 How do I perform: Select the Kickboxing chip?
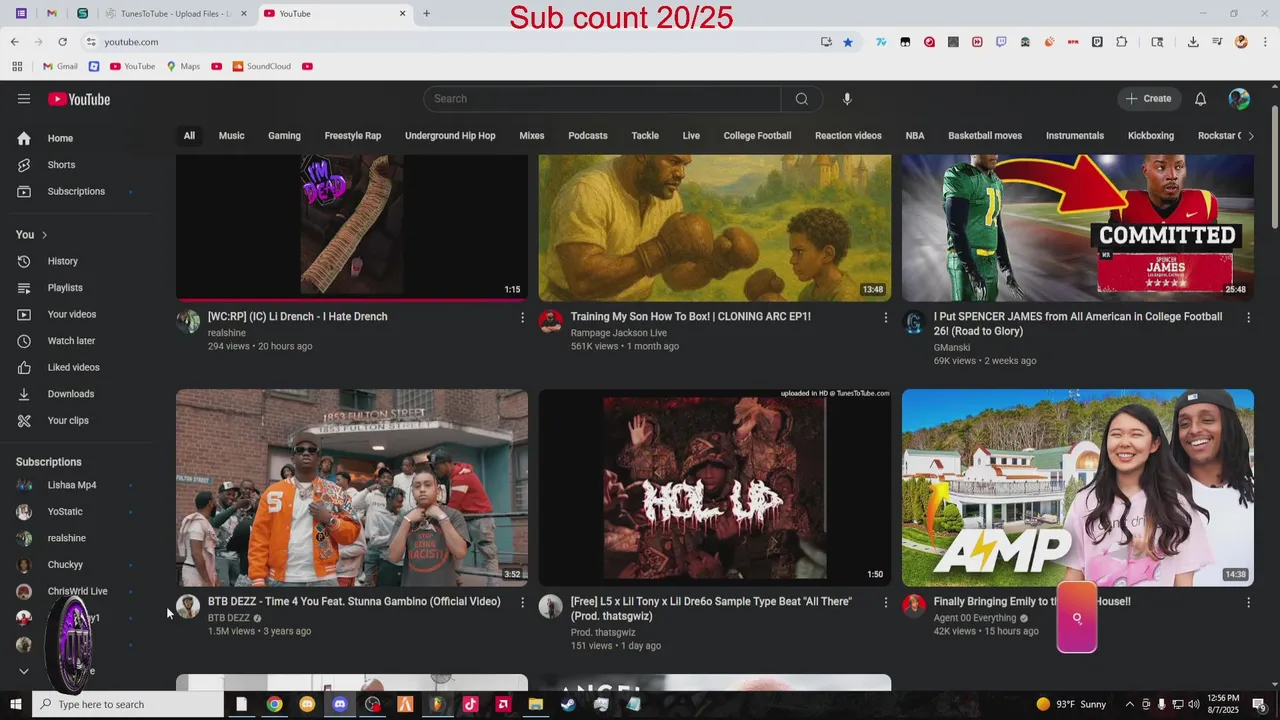pyautogui.click(x=1151, y=136)
